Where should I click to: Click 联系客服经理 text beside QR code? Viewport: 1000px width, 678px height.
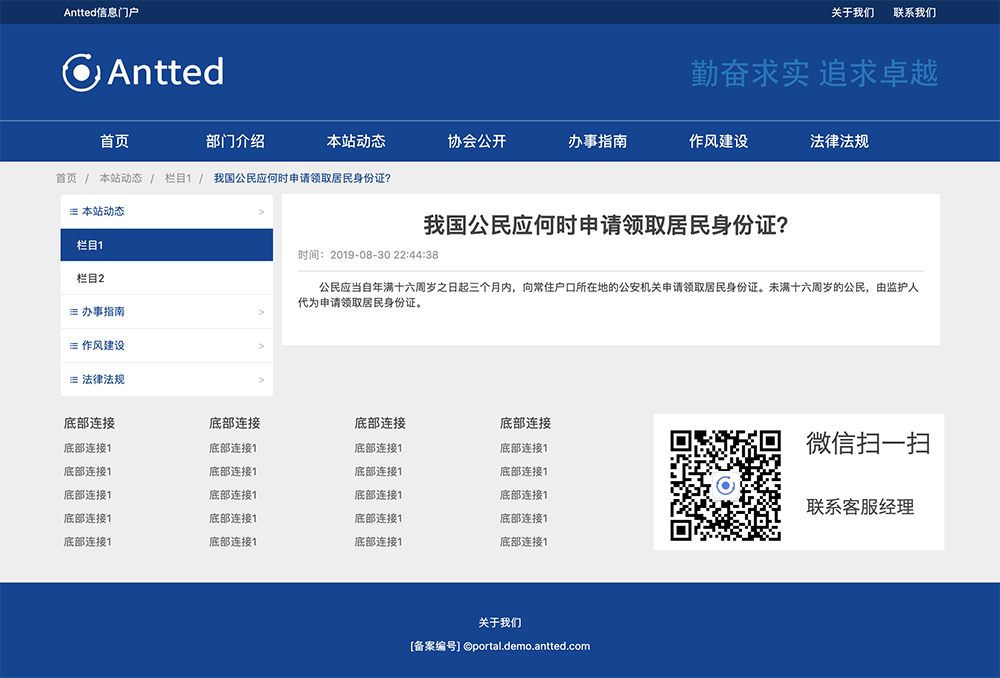860,507
